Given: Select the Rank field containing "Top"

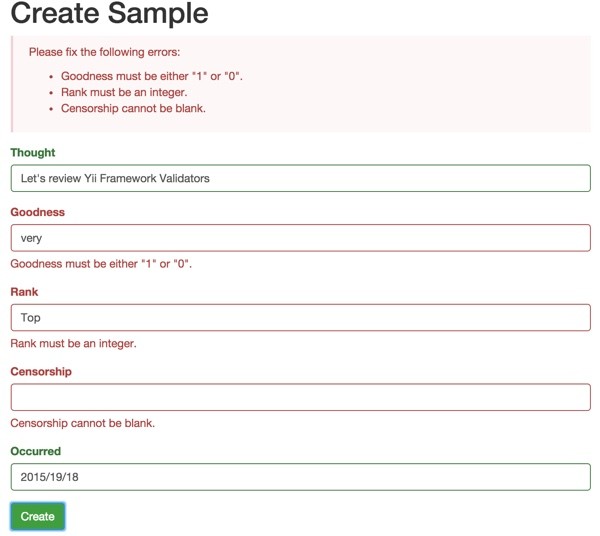Looking at the screenshot, I should point(300,318).
